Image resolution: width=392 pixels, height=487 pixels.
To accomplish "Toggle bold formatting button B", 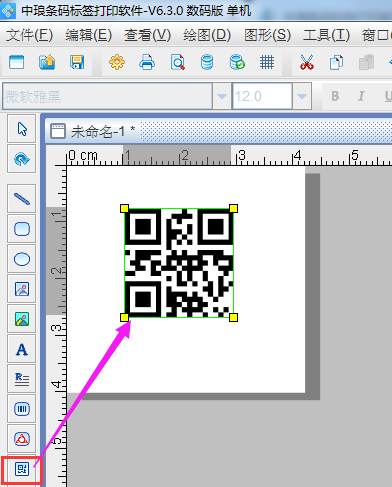I will point(335,96).
